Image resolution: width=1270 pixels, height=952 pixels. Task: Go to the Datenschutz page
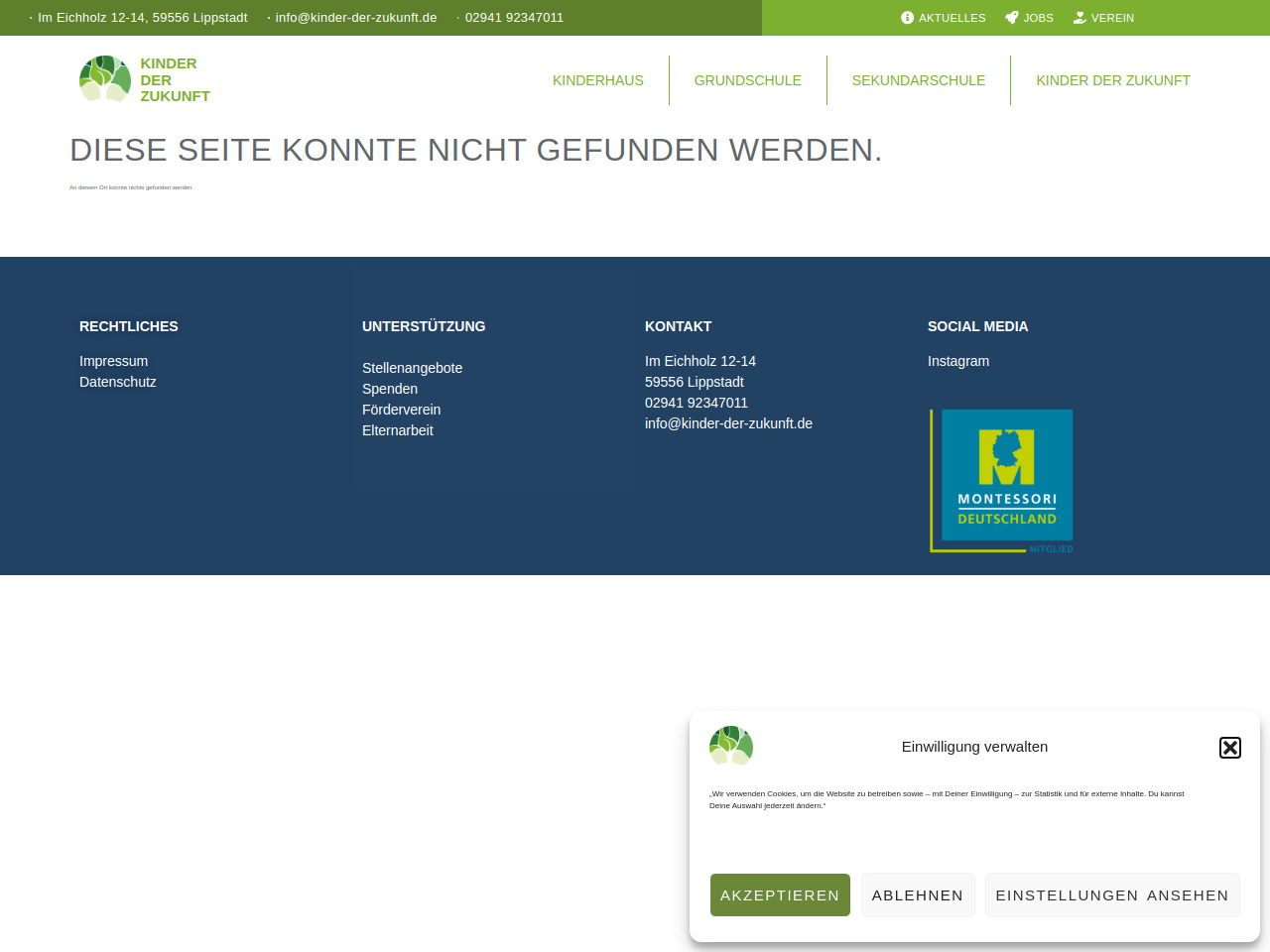pyautogui.click(x=117, y=382)
